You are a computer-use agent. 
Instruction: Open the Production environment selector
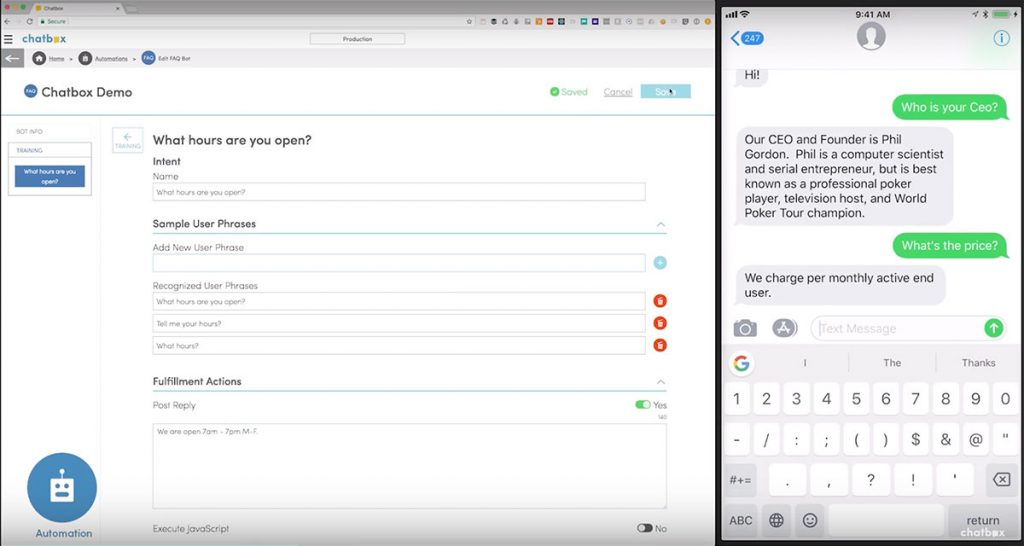pyautogui.click(x=357, y=39)
